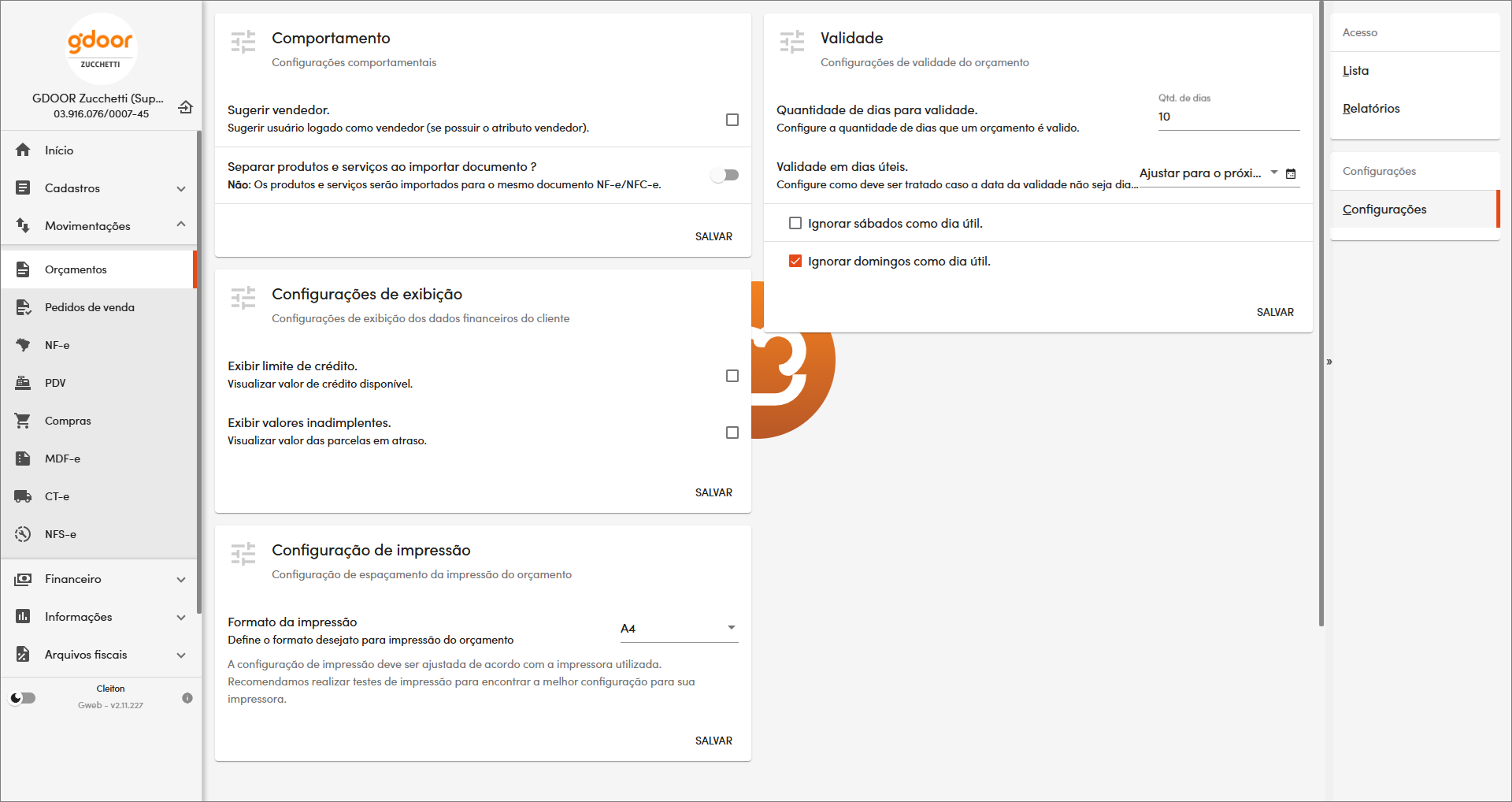The width and height of the screenshot is (1512, 802).
Task: Click the Orçamentos document icon
Action: (23, 269)
